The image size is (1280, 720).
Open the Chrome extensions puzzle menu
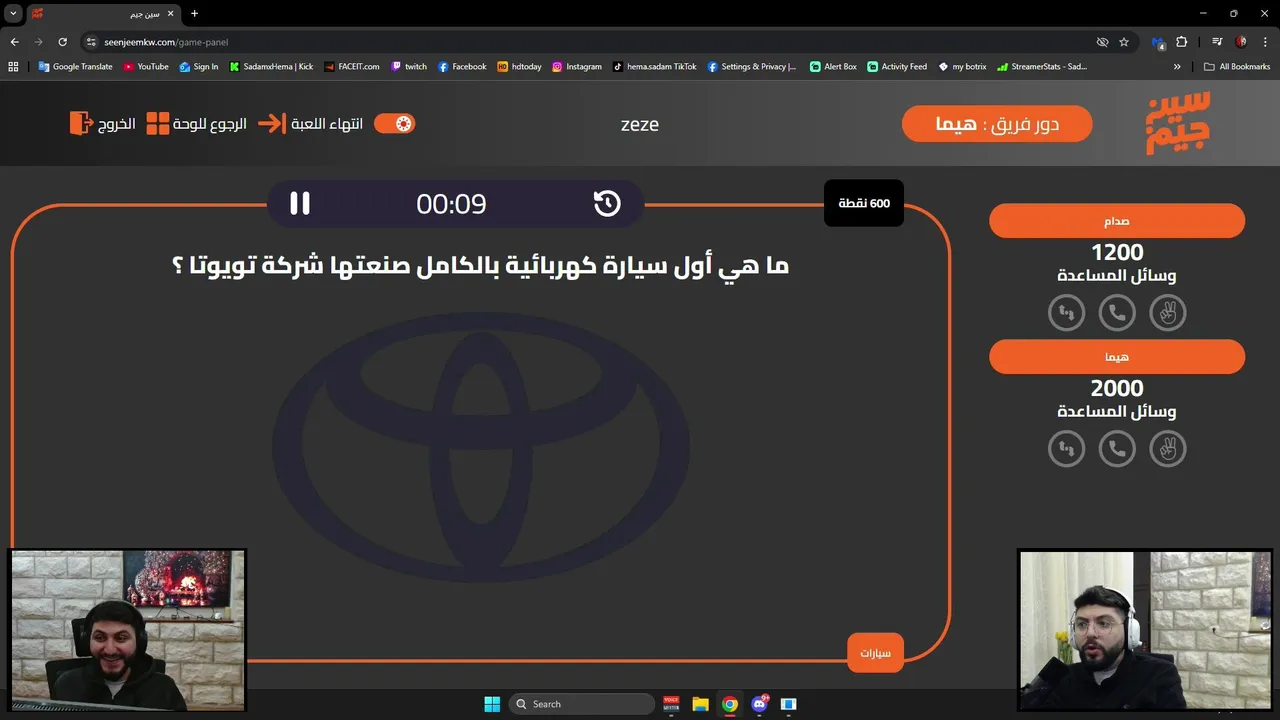click(1182, 42)
